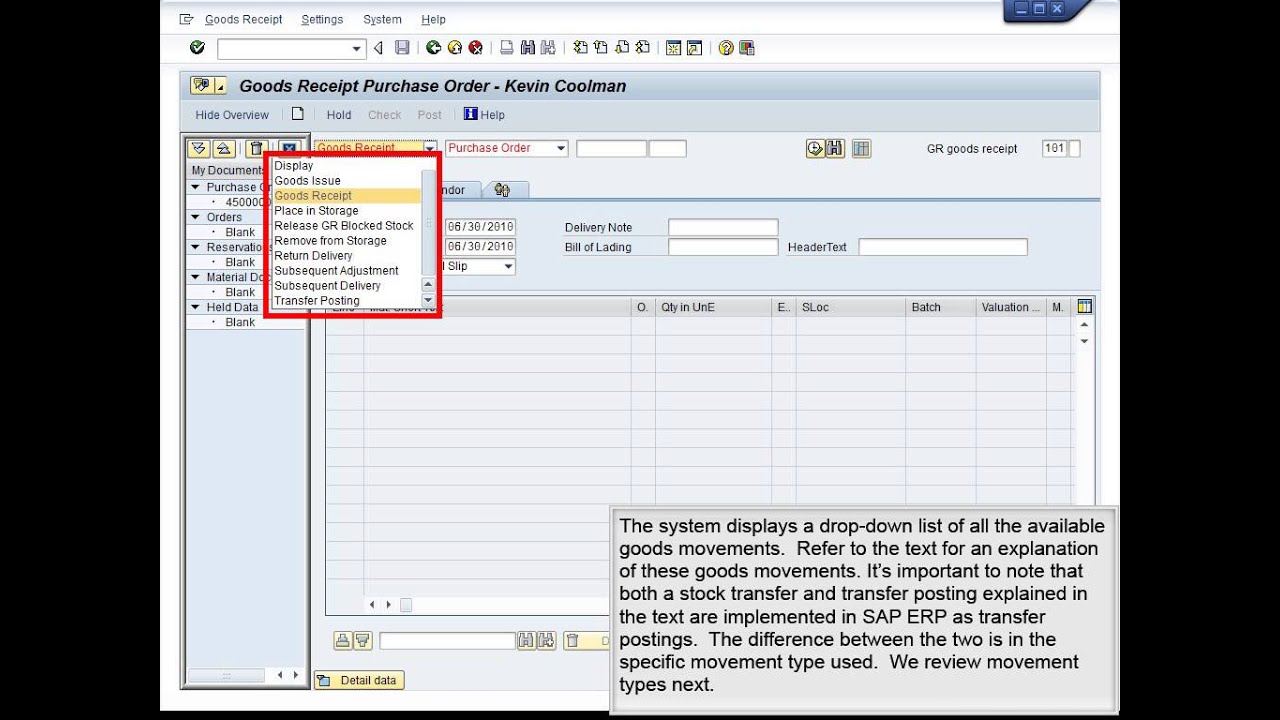Click the Generate Shortcut icon
The height and width of the screenshot is (720, 1280).
694,48
